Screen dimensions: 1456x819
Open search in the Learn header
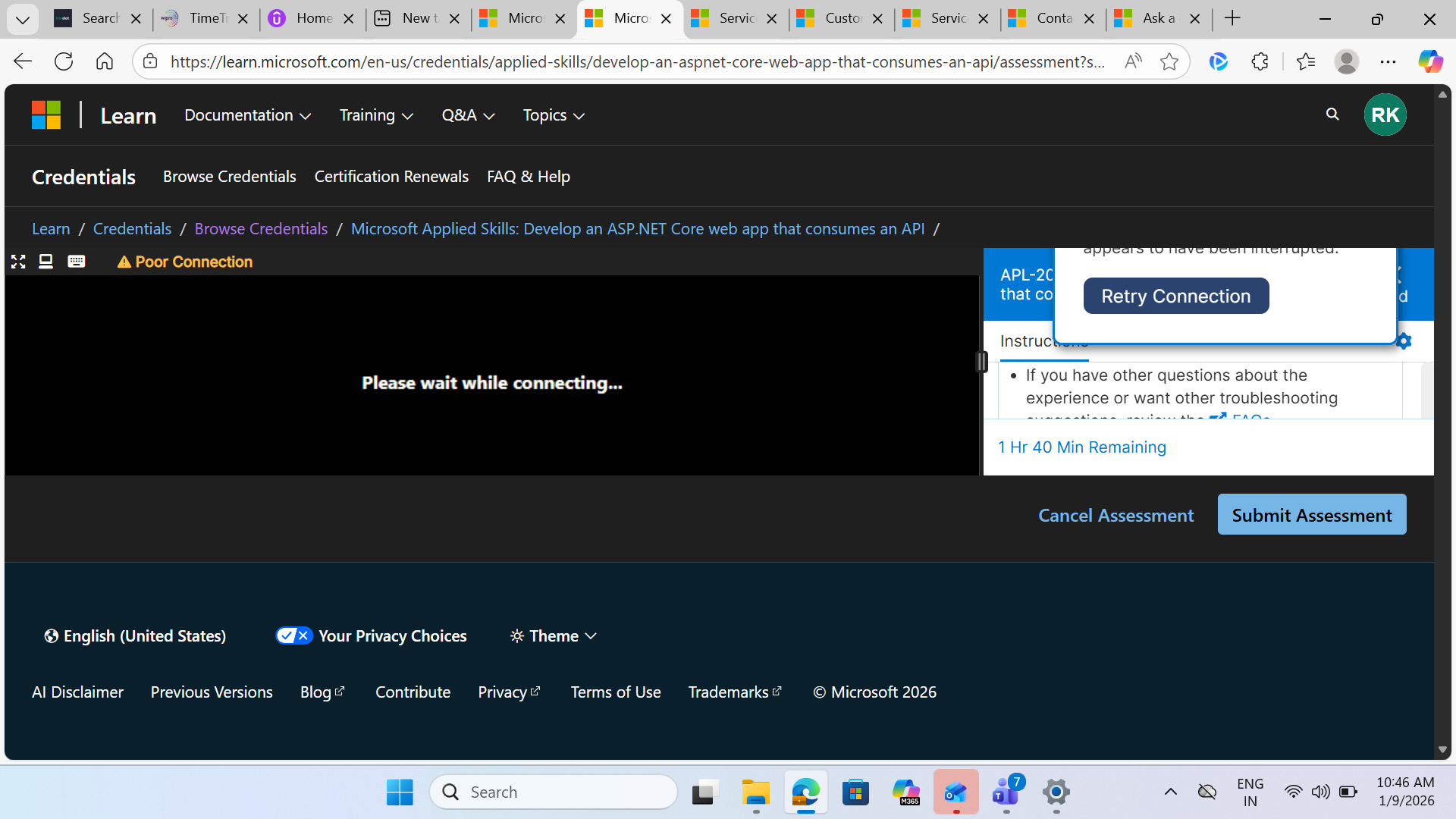(x=1332, y=115)
